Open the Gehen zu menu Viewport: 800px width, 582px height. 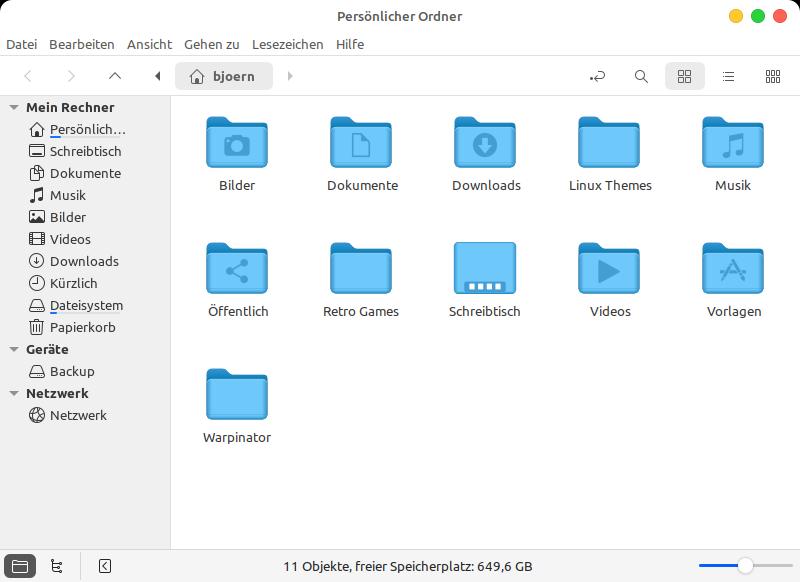coord(212,44)
